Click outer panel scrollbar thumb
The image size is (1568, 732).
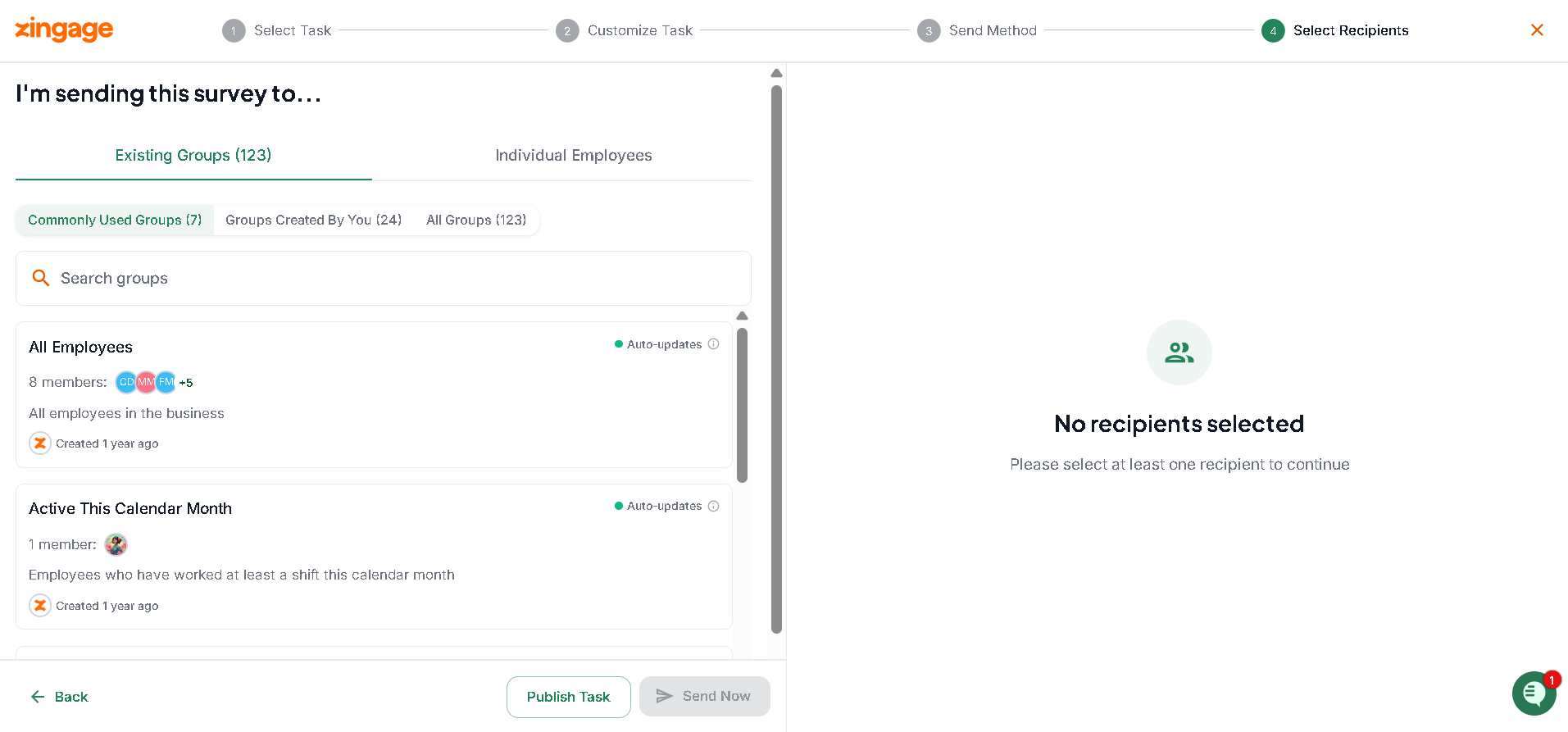coord(776,359)
